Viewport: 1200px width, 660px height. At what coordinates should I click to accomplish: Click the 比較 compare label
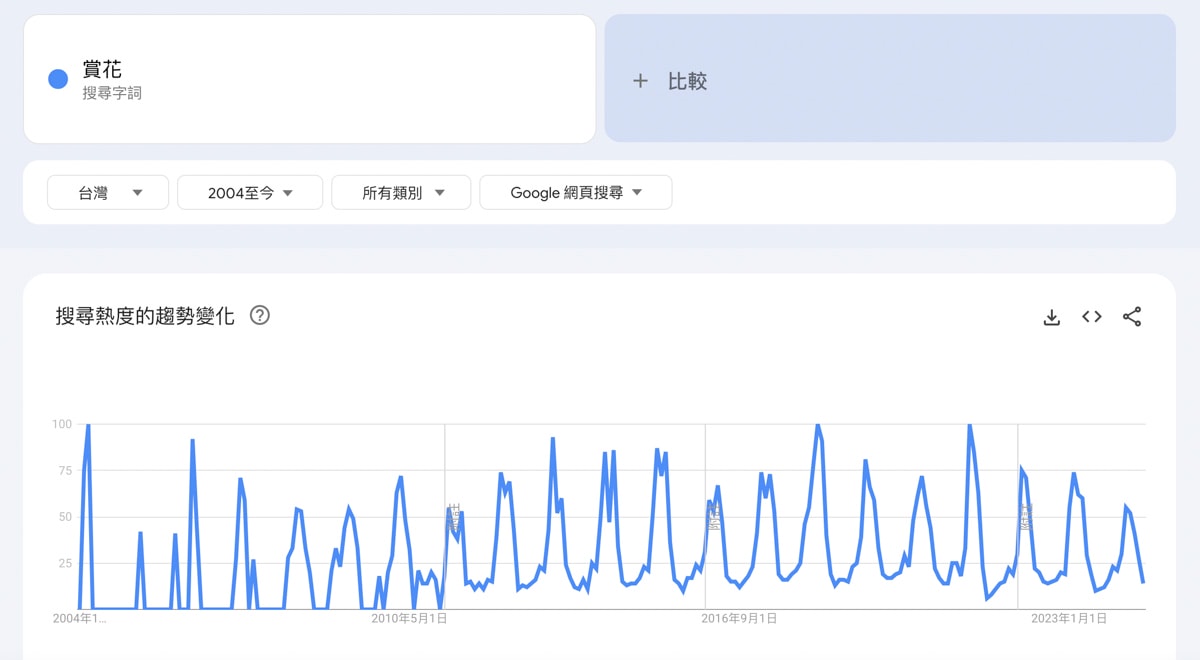tap(687, 82)
